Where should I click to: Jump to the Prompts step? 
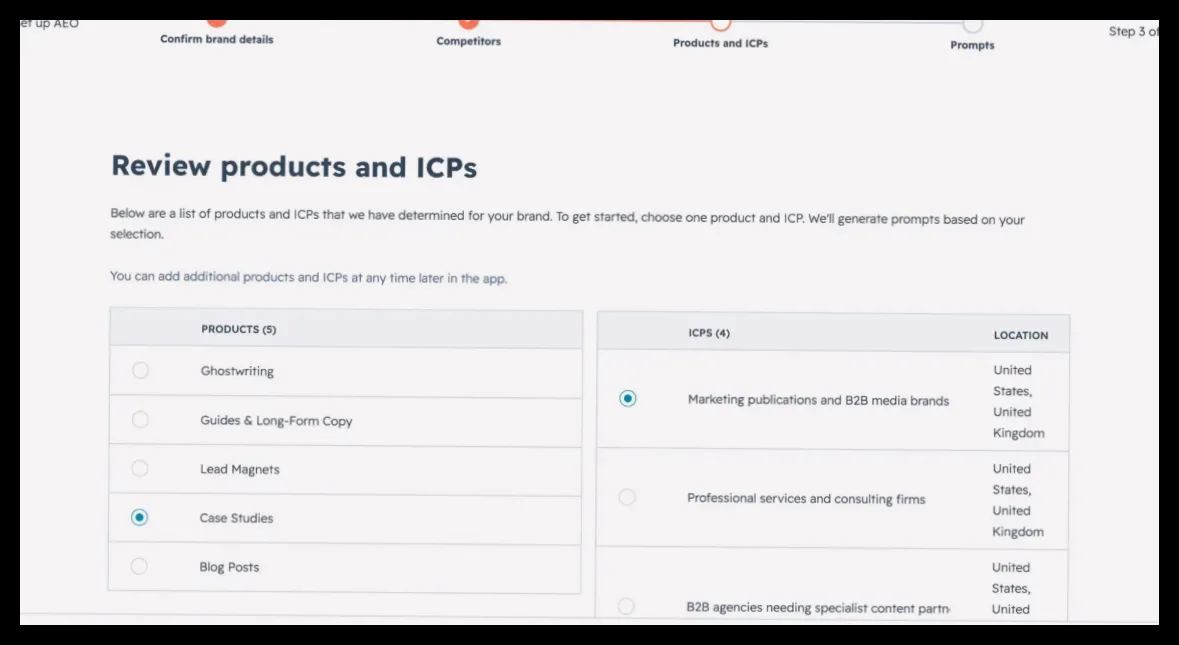[972, 45]
